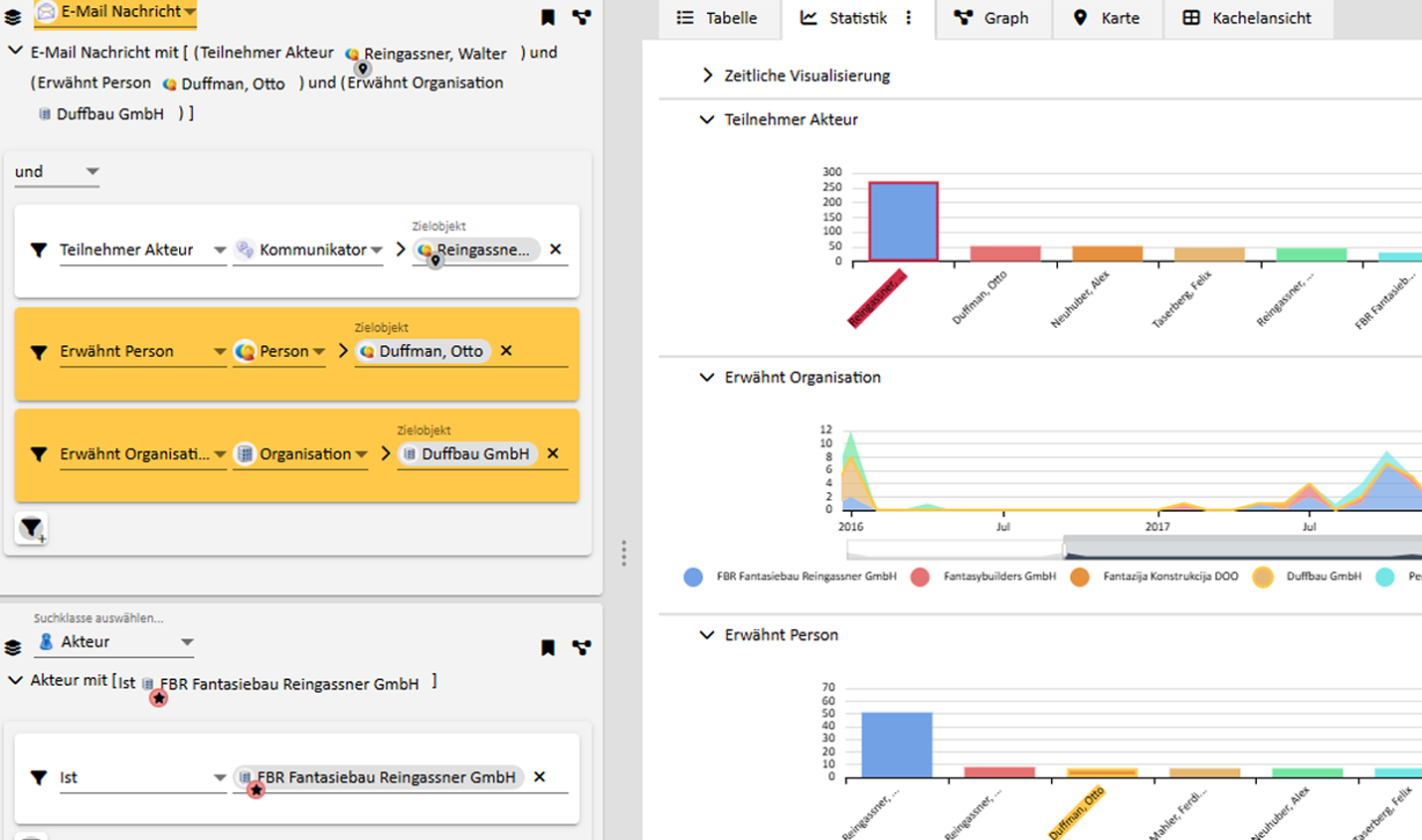Open the Erwähnt Person relation dropdown
Viewport: 1422px width, 840px height.
click(x=143, y=352)
